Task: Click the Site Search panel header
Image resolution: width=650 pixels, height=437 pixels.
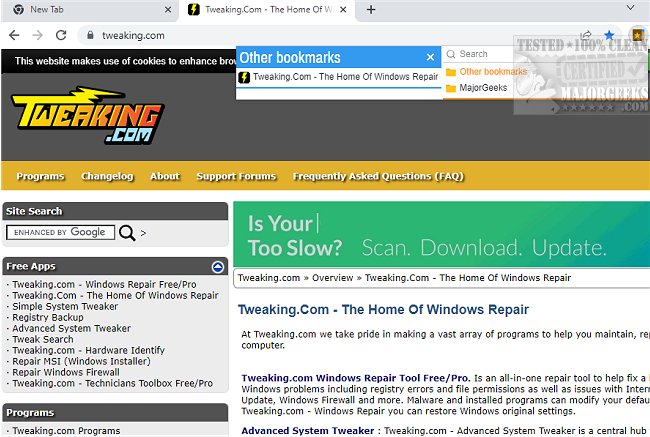Action: coord(115,211)
